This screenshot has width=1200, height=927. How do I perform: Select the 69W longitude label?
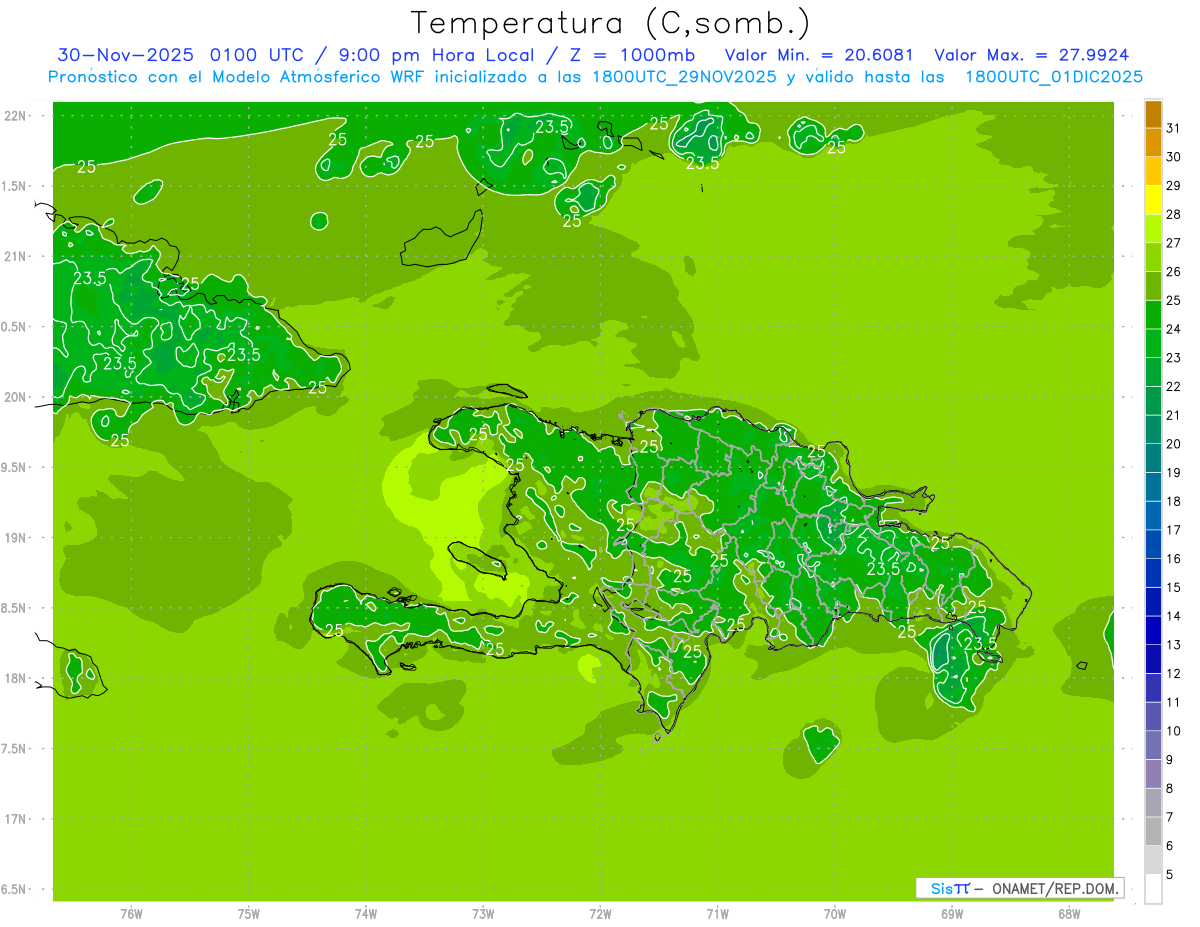tap(952, 914)
